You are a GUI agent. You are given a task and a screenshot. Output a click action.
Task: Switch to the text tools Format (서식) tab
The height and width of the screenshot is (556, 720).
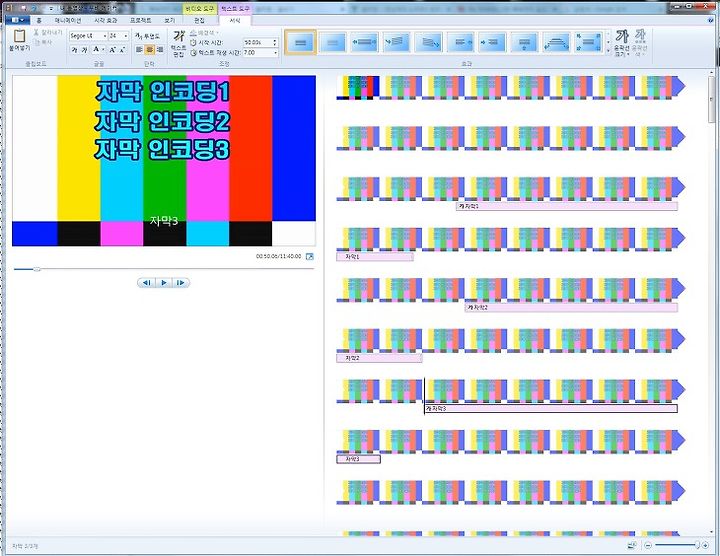[x=235, y=21]
